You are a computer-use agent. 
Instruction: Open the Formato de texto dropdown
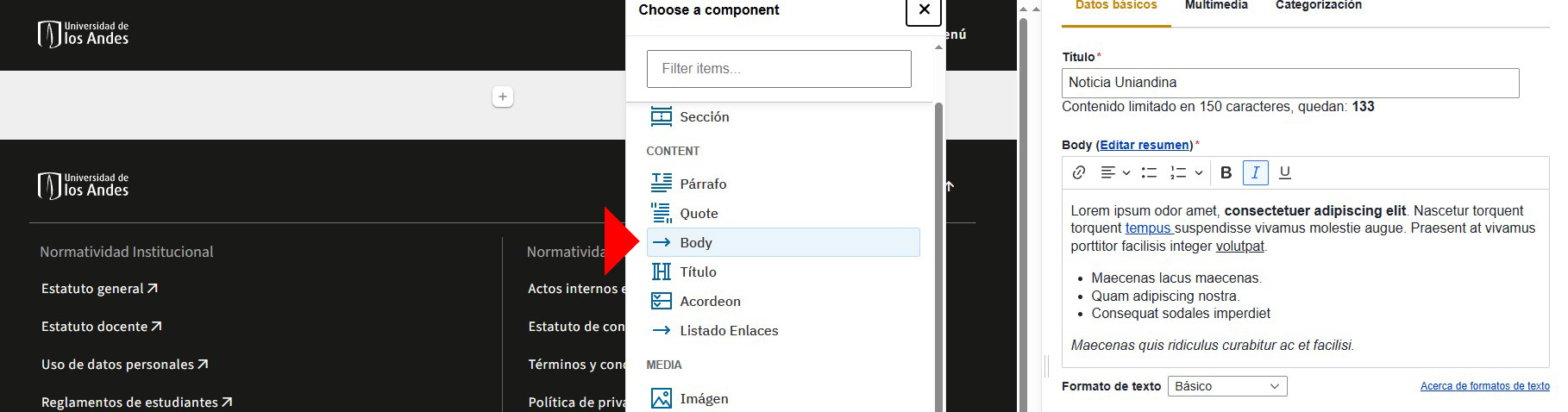point(1227,386)
